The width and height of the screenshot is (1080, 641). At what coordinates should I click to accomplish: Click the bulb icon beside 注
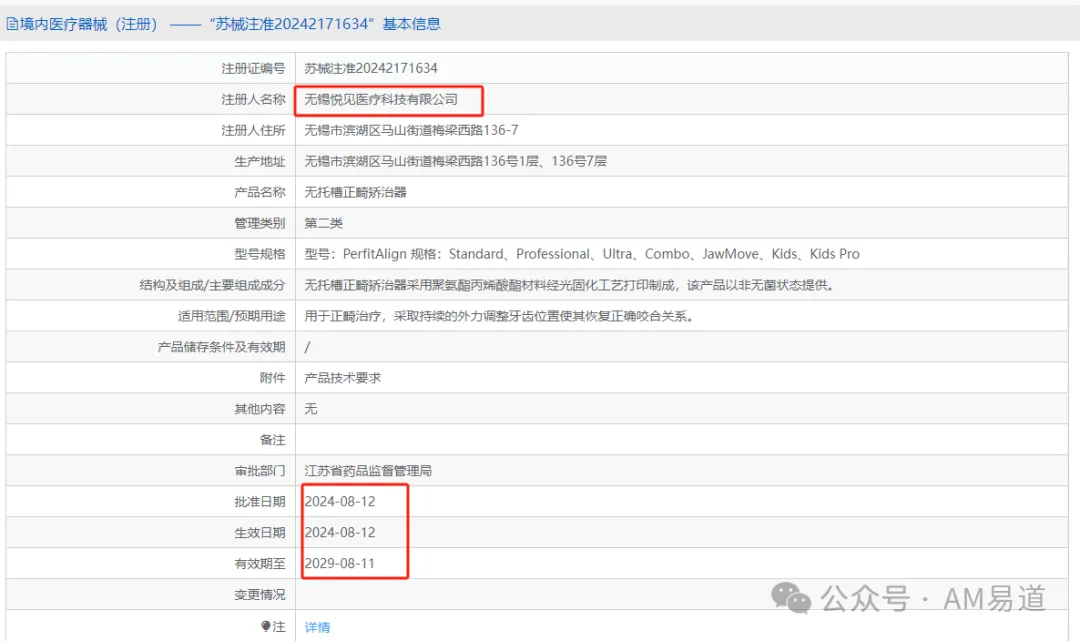point(266,626)
